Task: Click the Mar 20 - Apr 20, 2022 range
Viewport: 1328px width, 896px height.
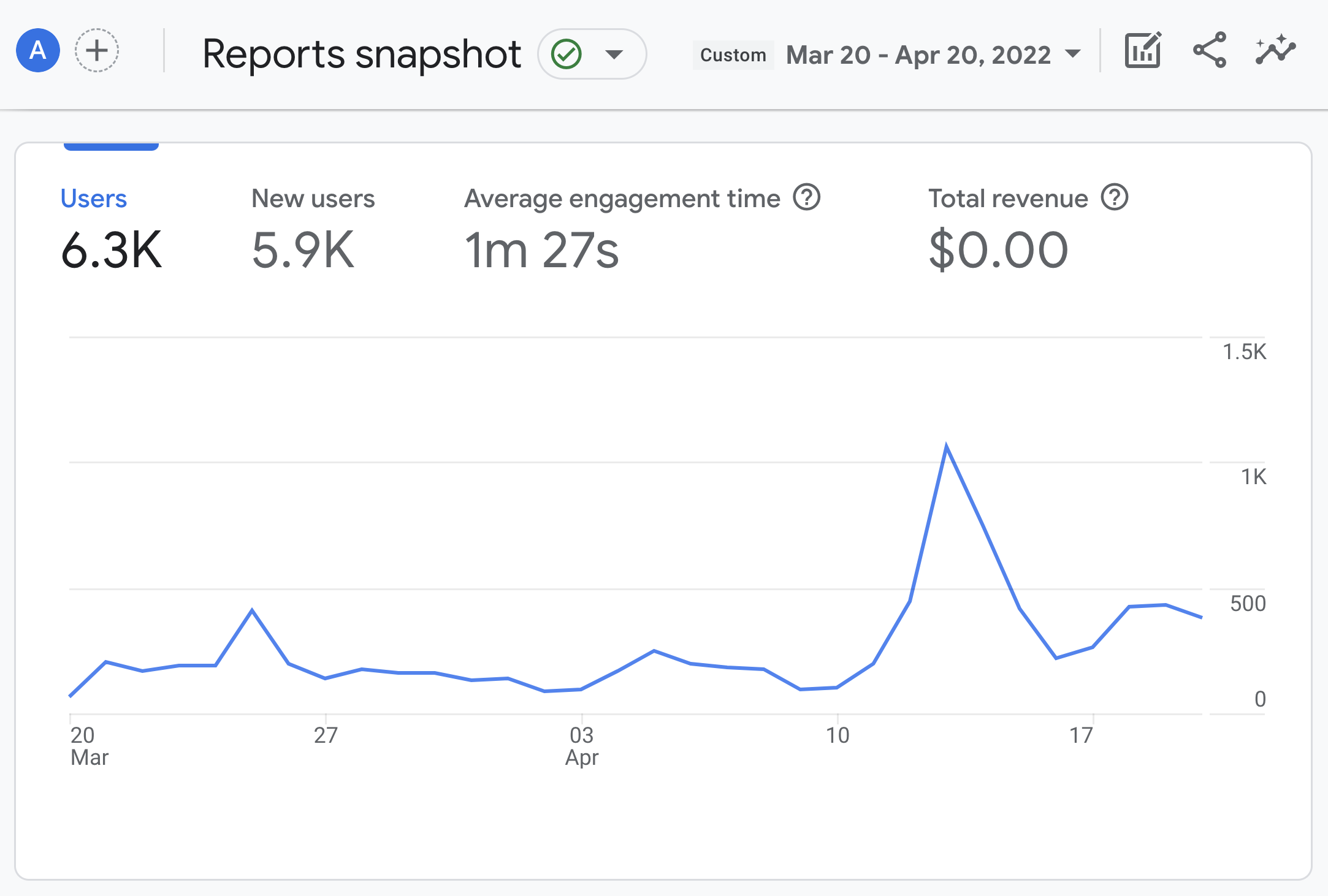Action: click(x=918, y=55)
